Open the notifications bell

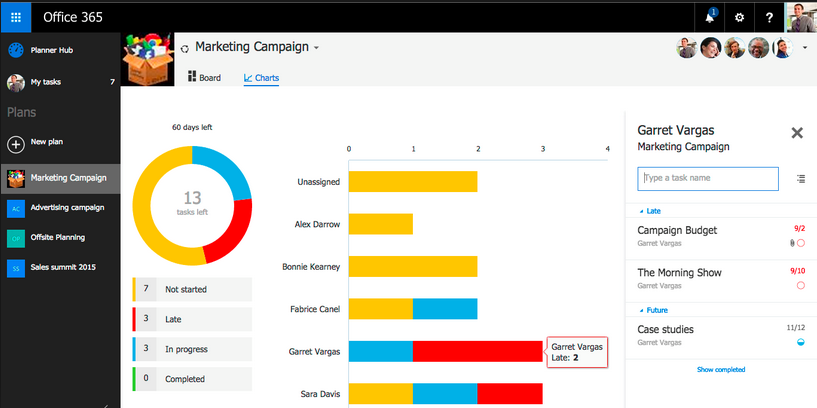click(709, 17)
